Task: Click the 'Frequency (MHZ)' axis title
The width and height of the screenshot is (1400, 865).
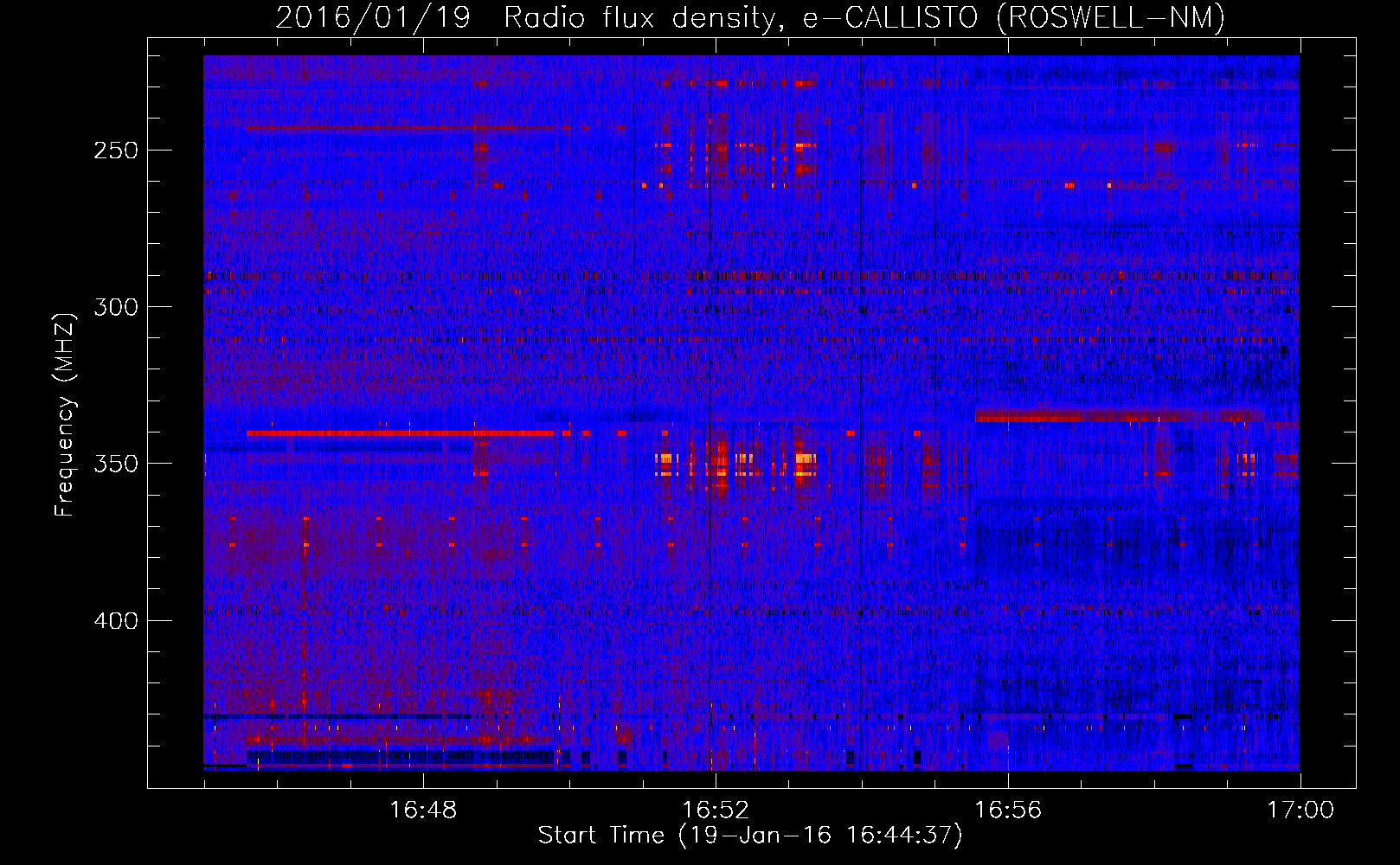Action: (65, 414)
